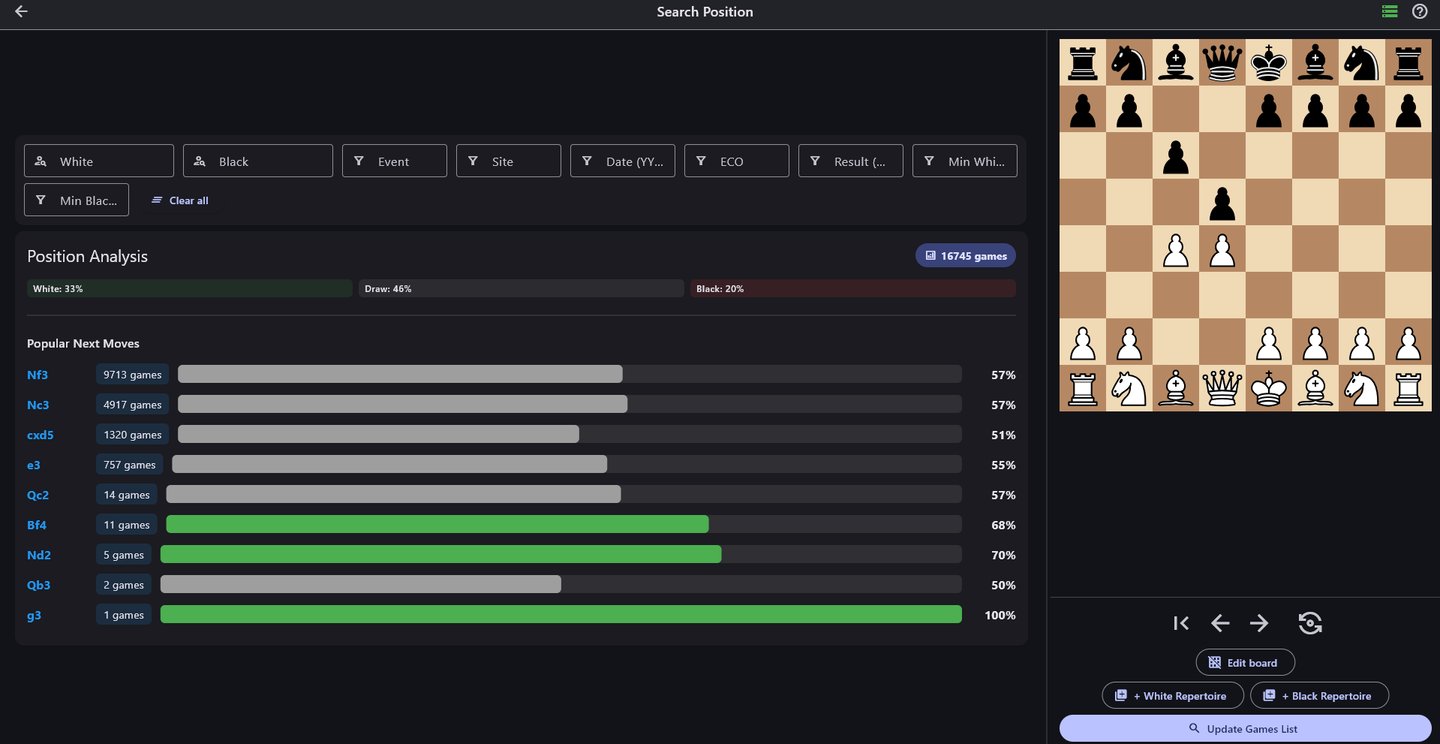Select the white pawn on c4

[x=1176, y=248]
